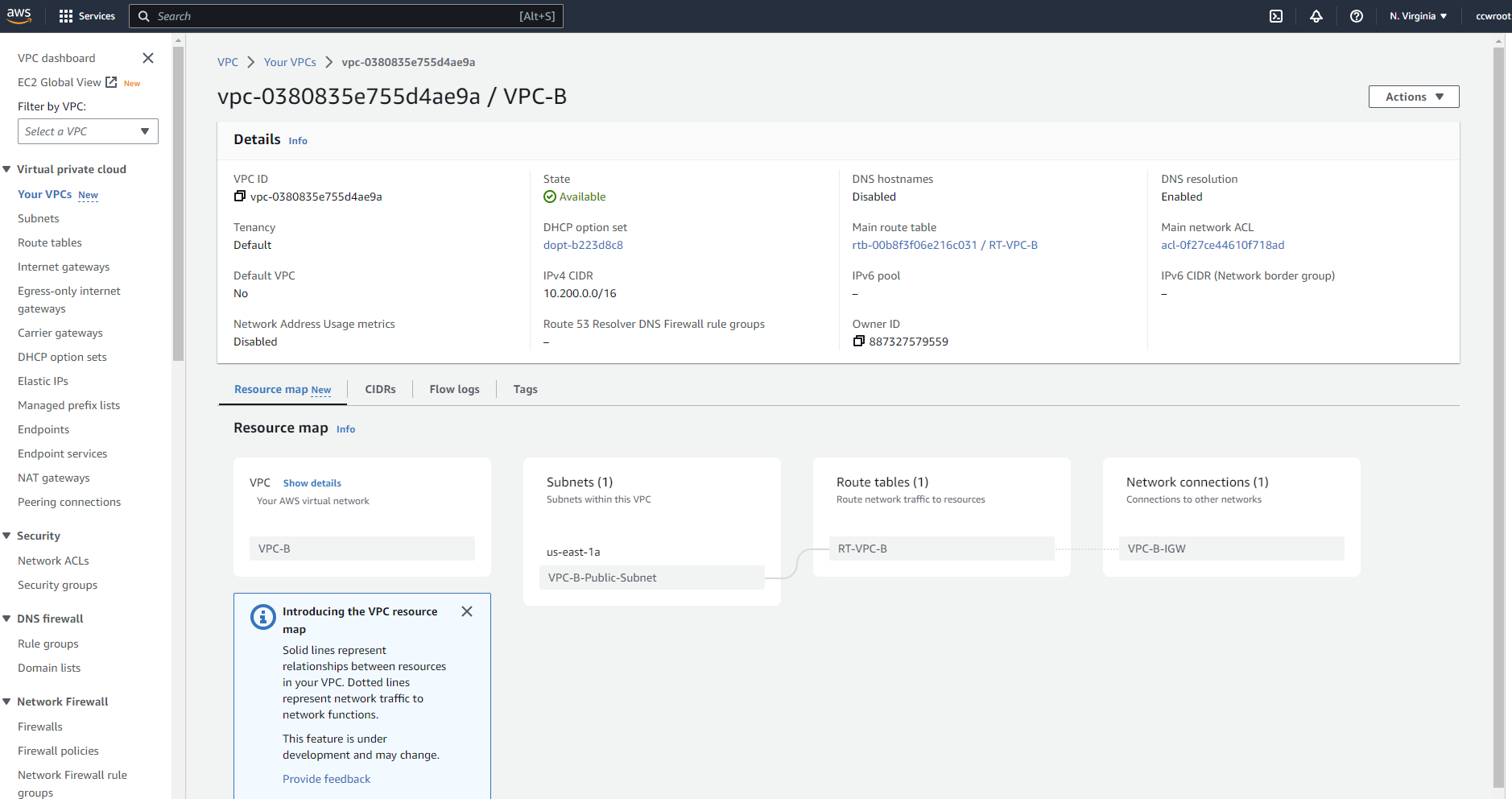Image resolution: width=1512 pixels, height=799 pixels.
Task: Switch to the CIDRs tab
Action: coord(380,390)
